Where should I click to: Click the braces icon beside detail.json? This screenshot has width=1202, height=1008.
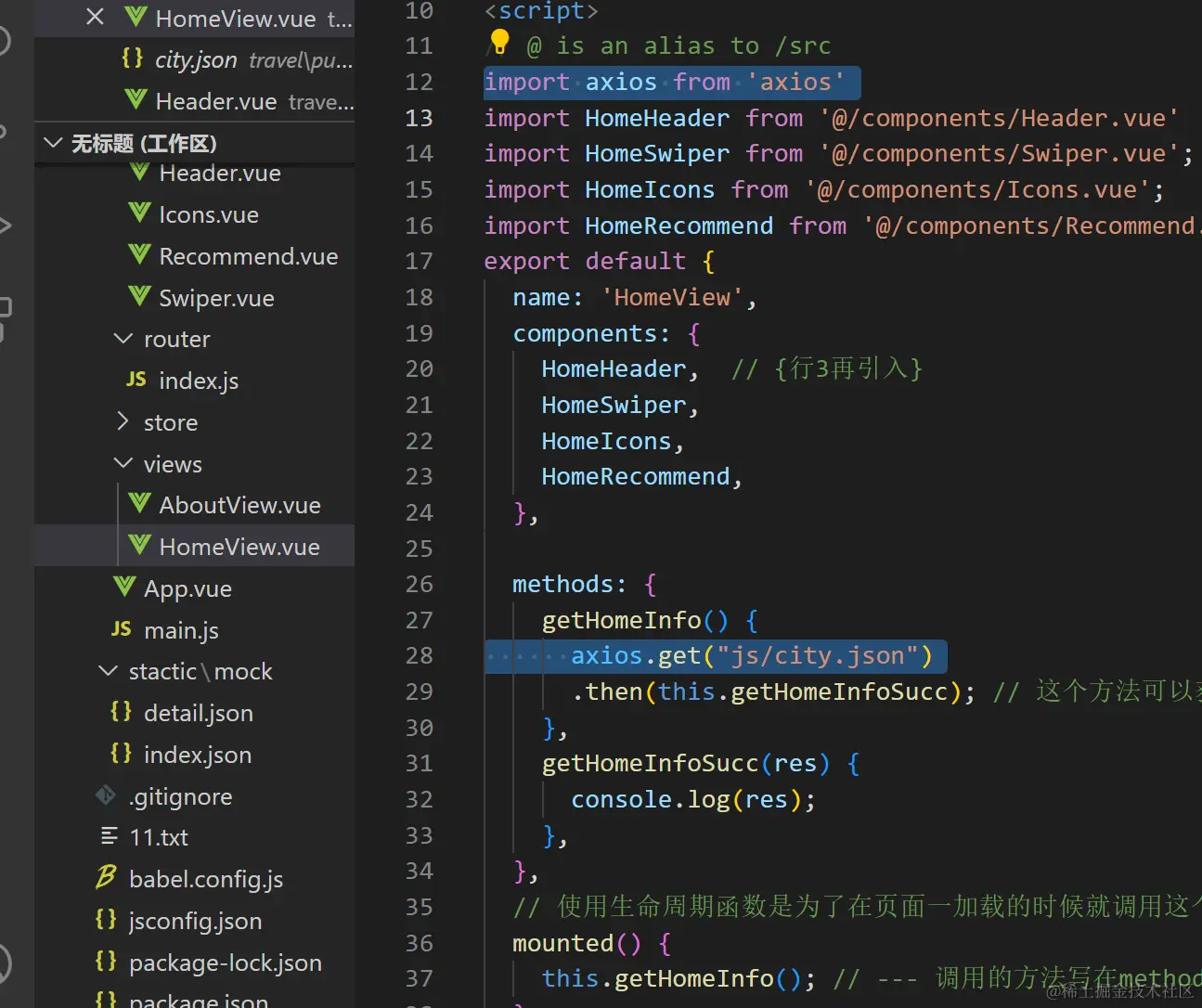point(122,712)
